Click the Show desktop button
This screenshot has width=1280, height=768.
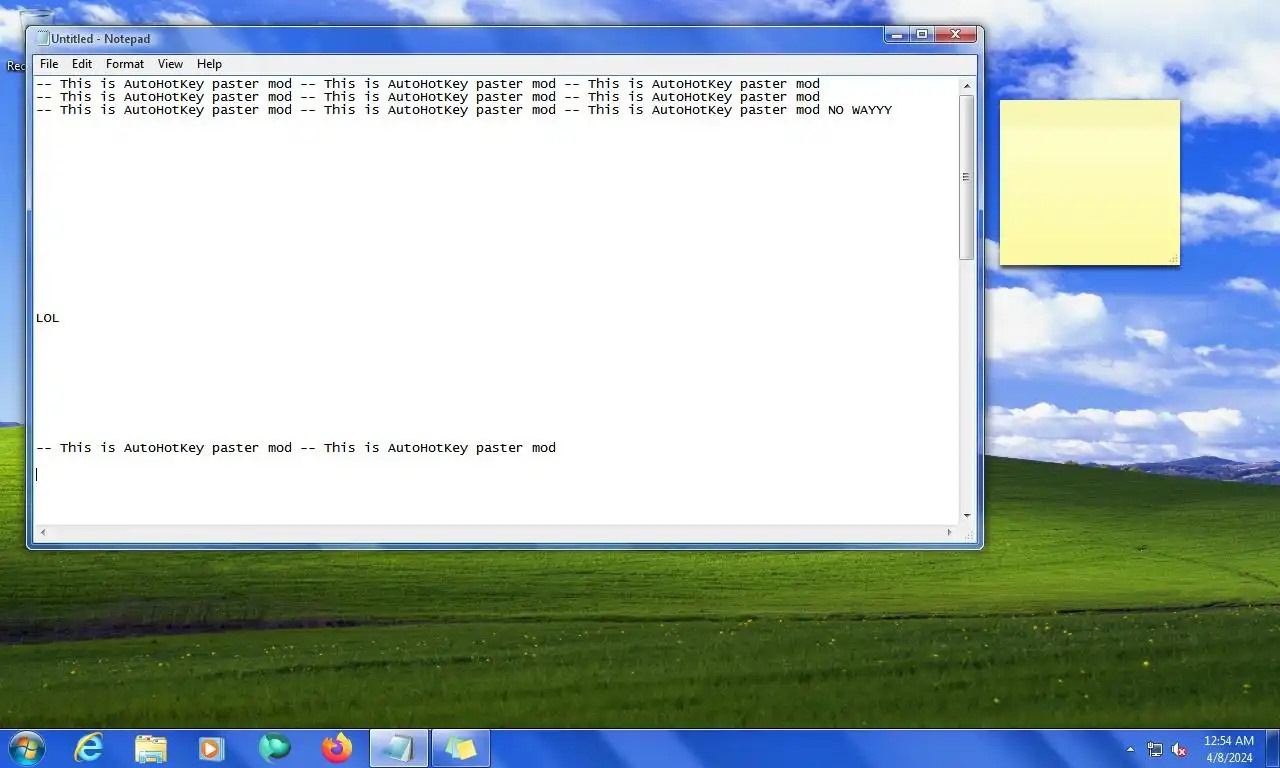[1273, 749]
